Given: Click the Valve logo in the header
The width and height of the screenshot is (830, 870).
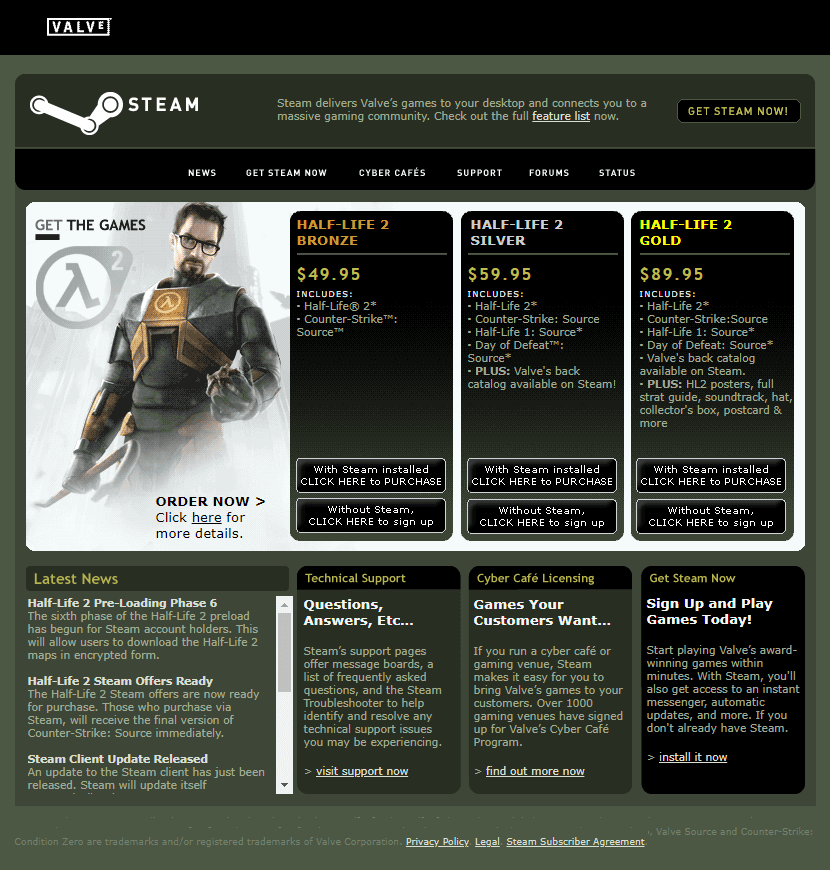Looking at the screenshot, I should (x=78, y=27).
